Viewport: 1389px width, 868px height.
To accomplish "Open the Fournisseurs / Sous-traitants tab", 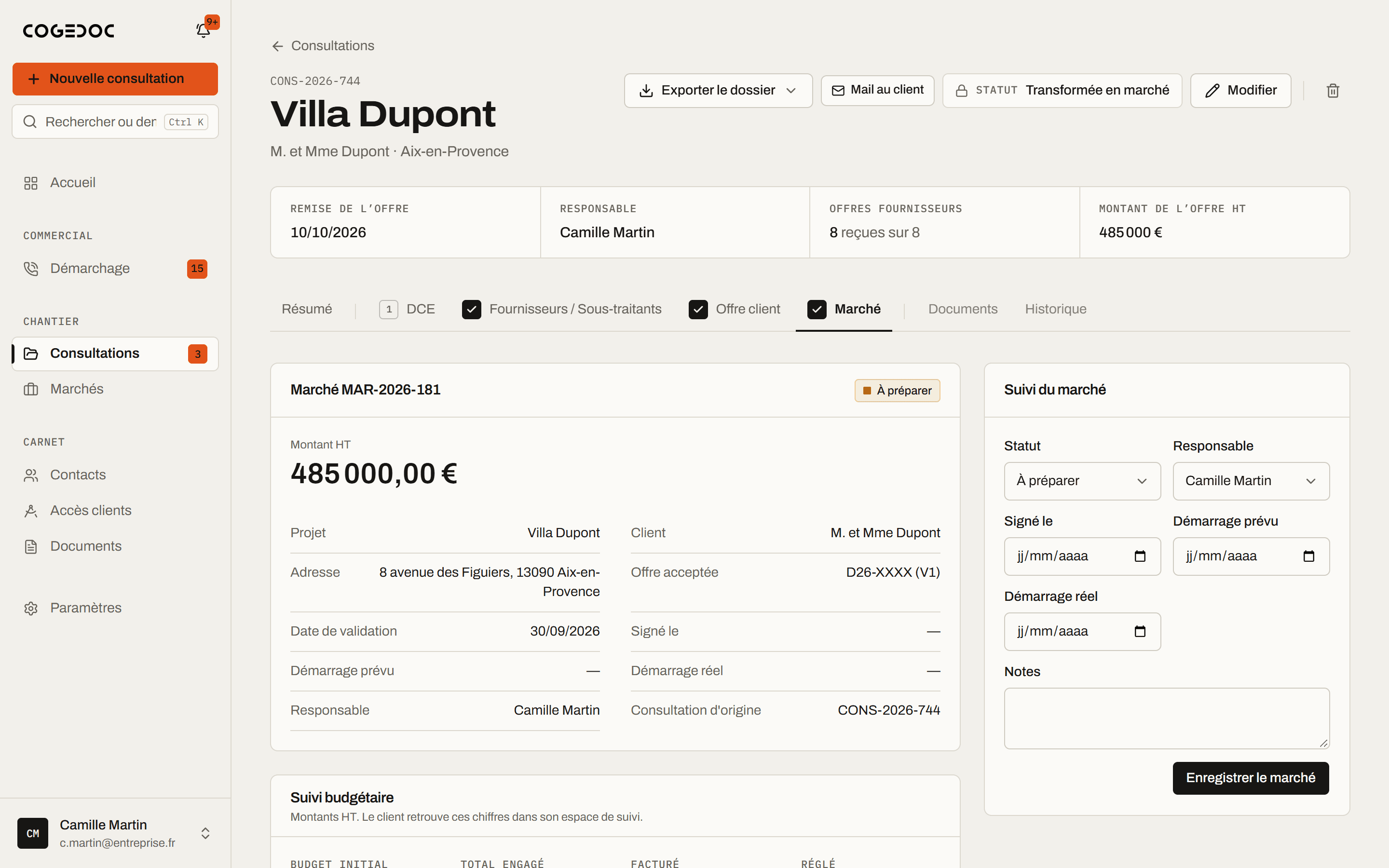I will (561, 310).
